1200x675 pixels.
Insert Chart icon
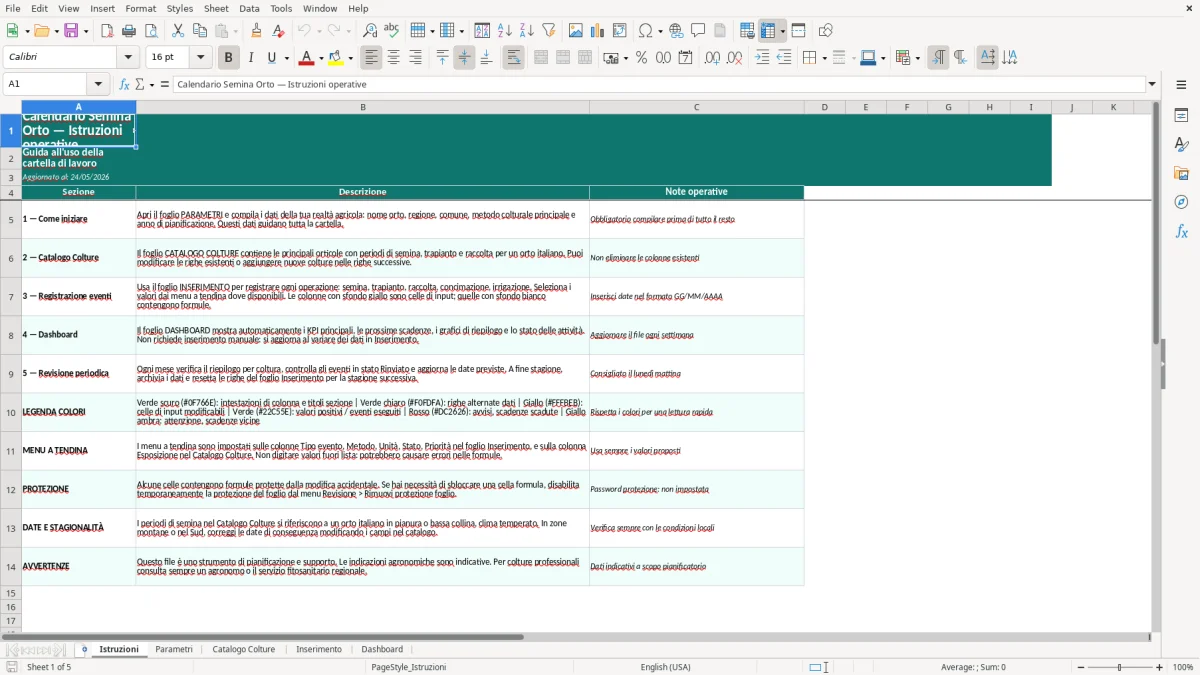(598, 31)
